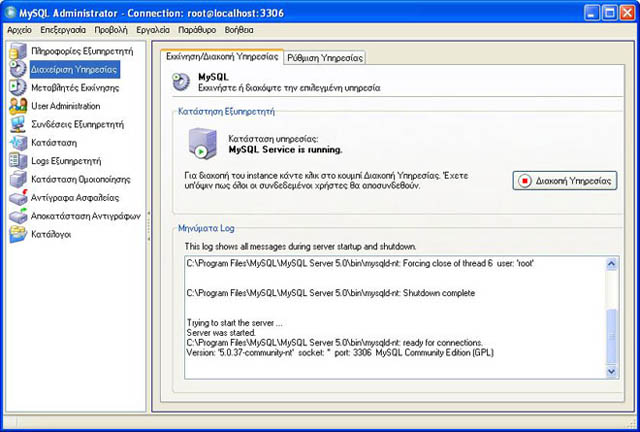Minimize the MySQL Administrator window
The image size is (640, 432).
coord(592,13)
